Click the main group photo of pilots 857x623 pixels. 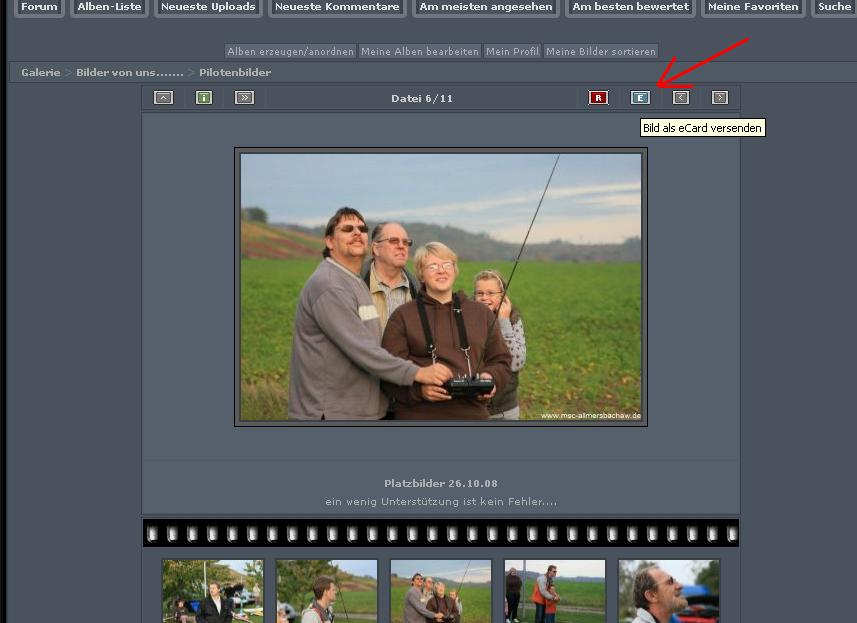(441, 287)
